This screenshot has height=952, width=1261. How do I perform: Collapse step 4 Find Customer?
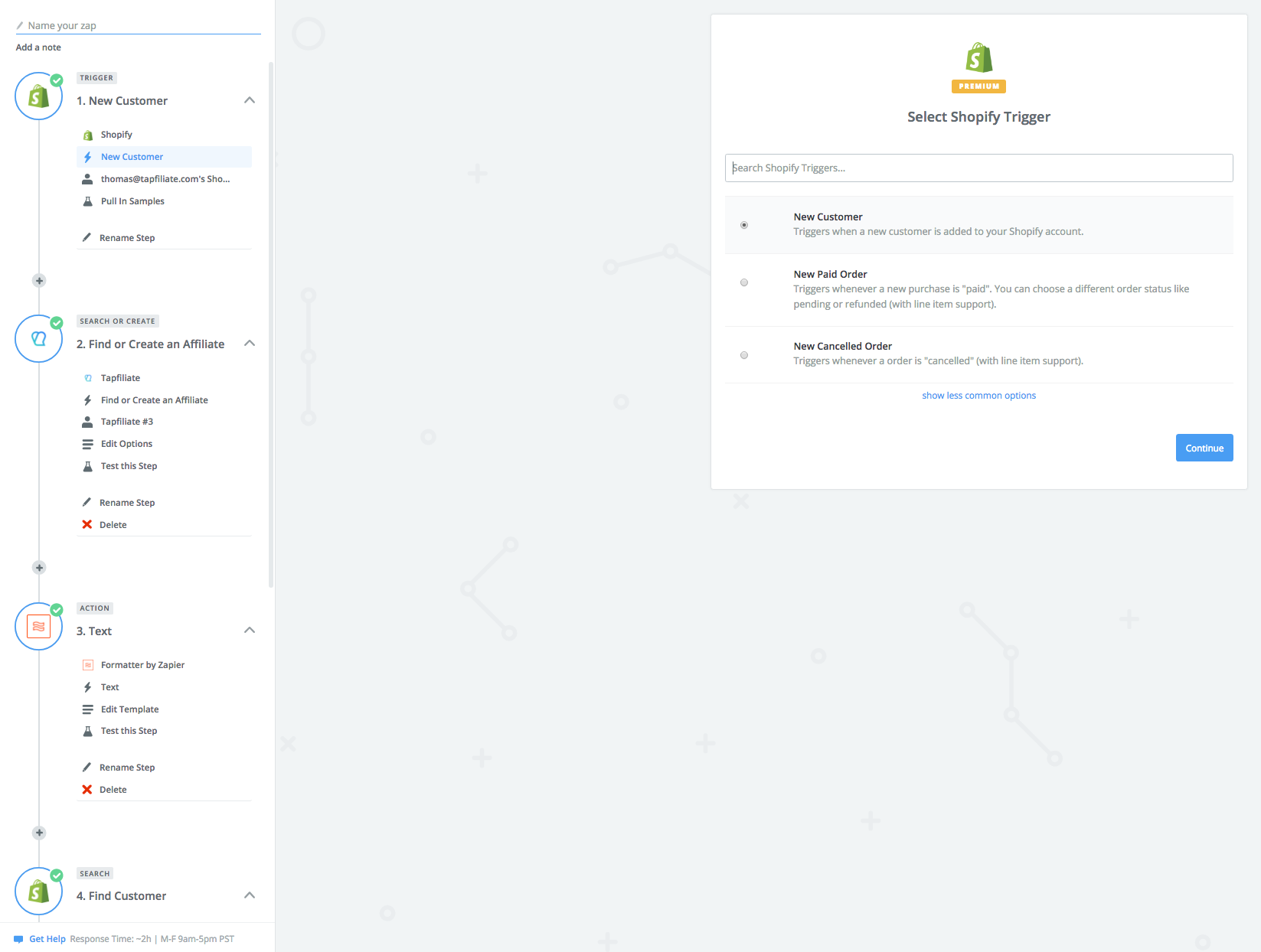coord(250,895)
